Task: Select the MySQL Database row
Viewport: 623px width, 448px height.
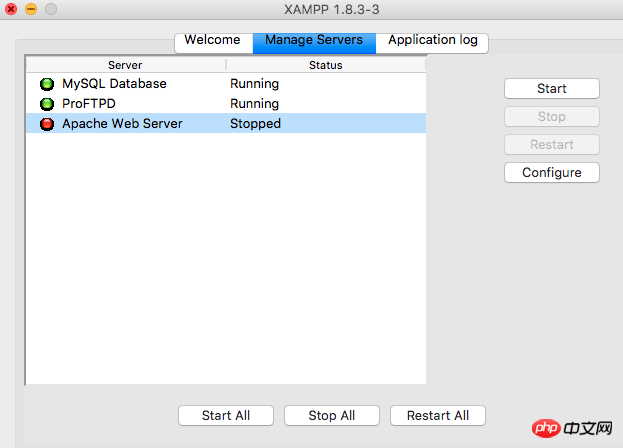Action: pyautogui.click(x=226, y=84)
